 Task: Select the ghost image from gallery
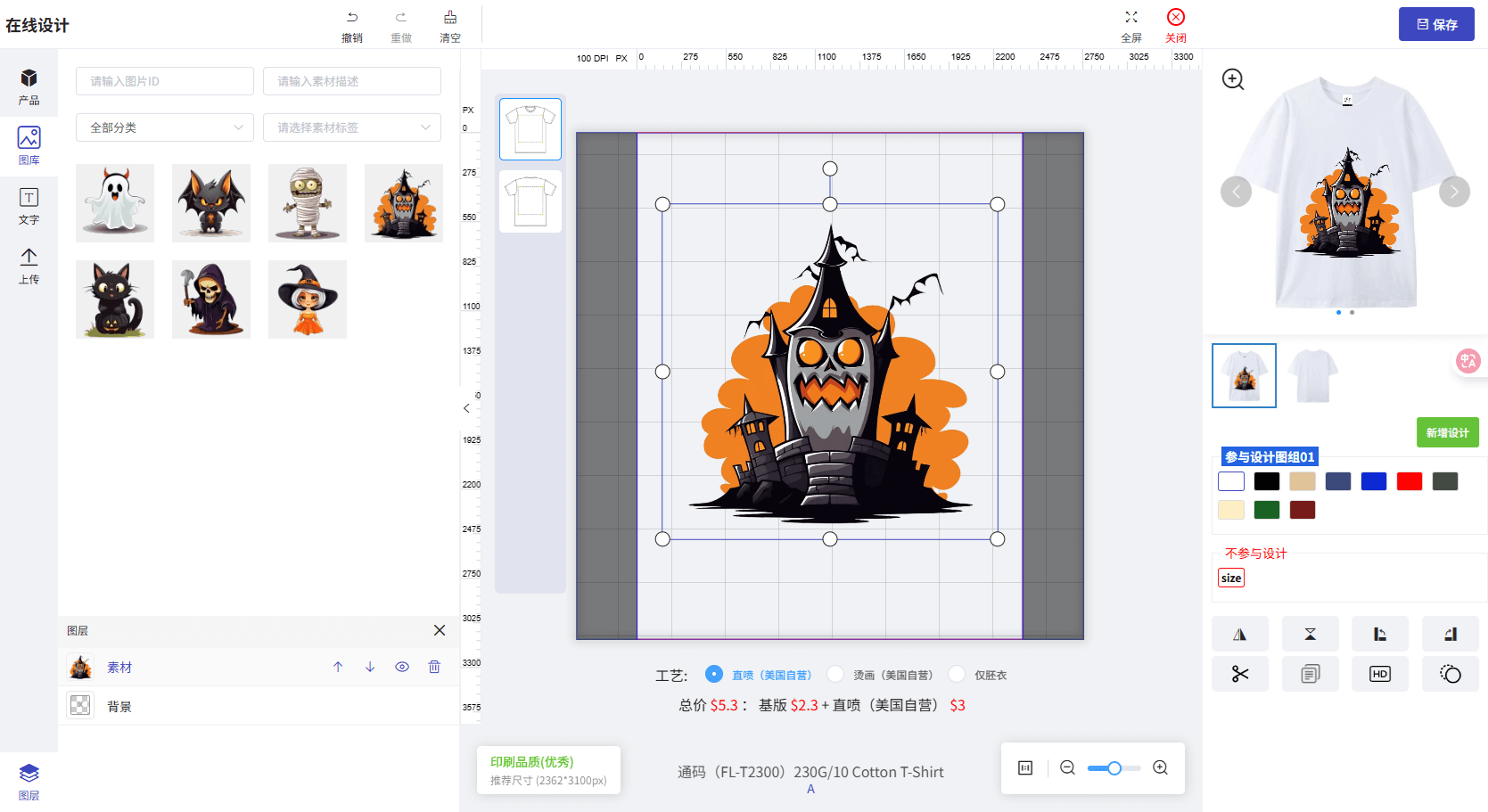115,203
